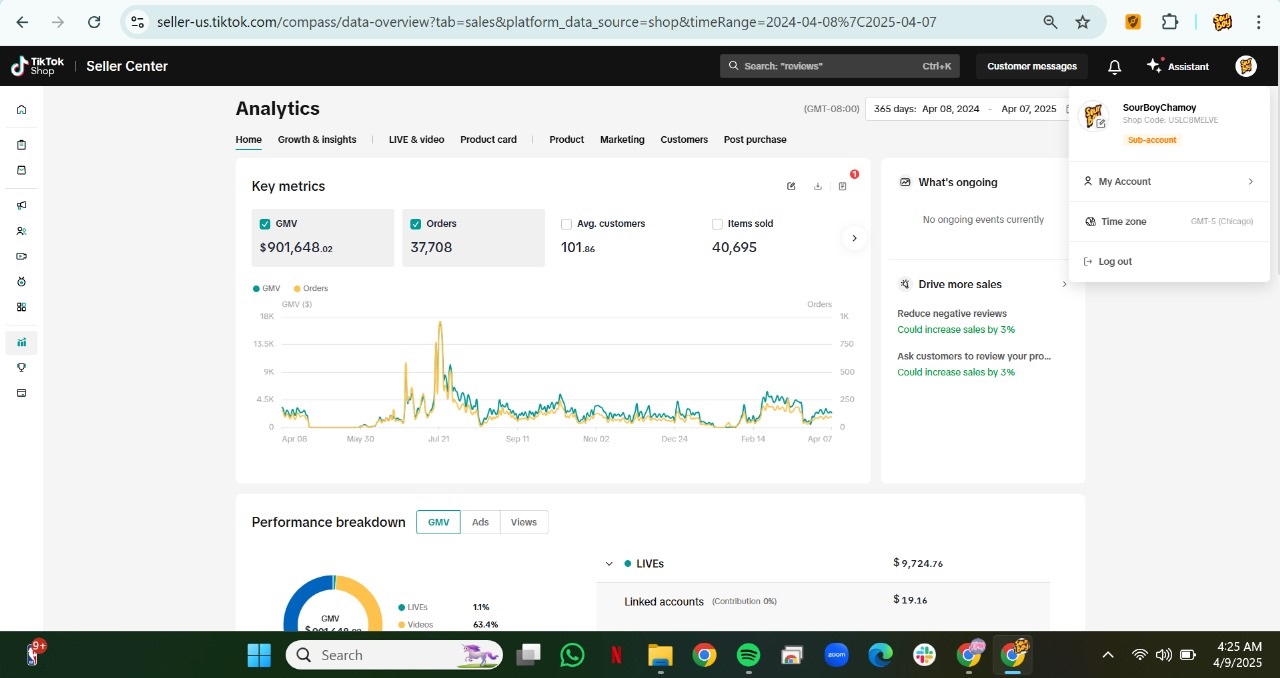The width and height of the screenshot is (1280, 678).
Task: Enable the Avg. customers checkbox
Action: pos(567,224)
